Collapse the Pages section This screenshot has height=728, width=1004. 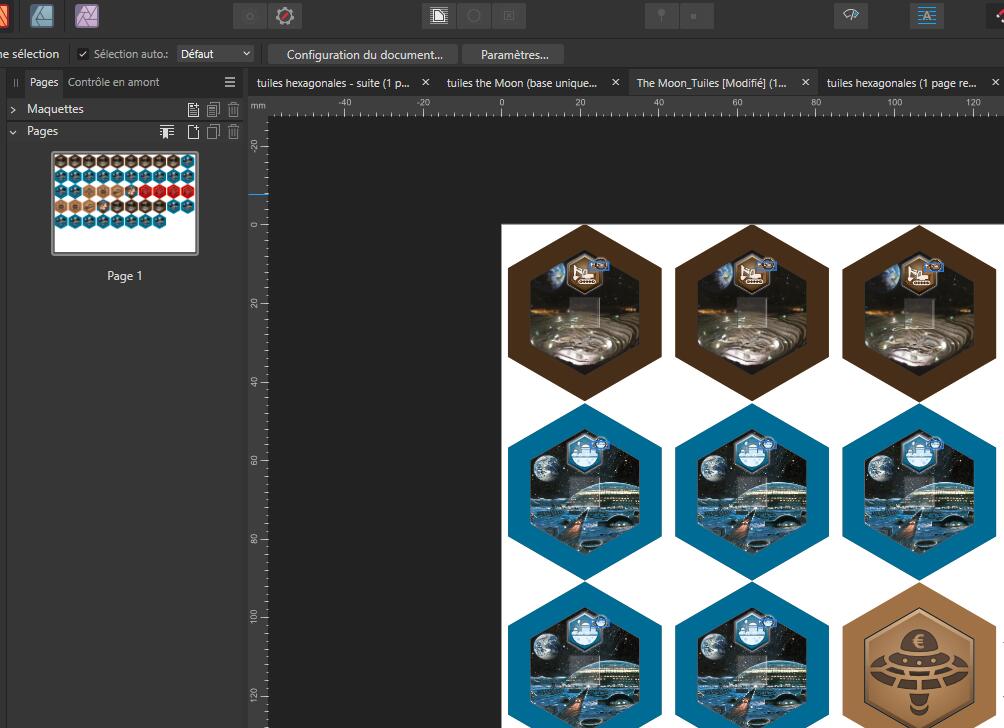13,132
